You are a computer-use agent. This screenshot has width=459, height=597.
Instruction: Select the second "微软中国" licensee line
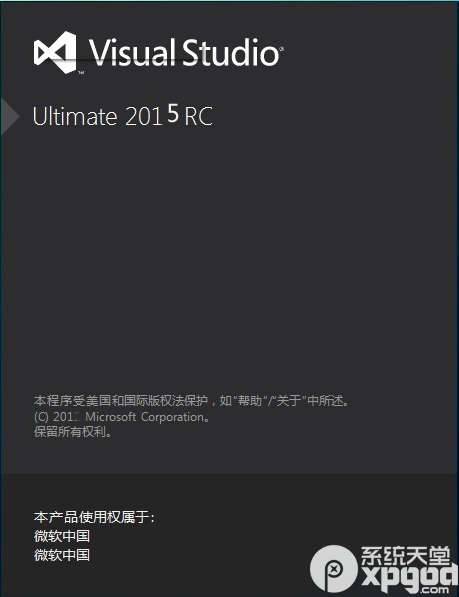pos(62,555)
